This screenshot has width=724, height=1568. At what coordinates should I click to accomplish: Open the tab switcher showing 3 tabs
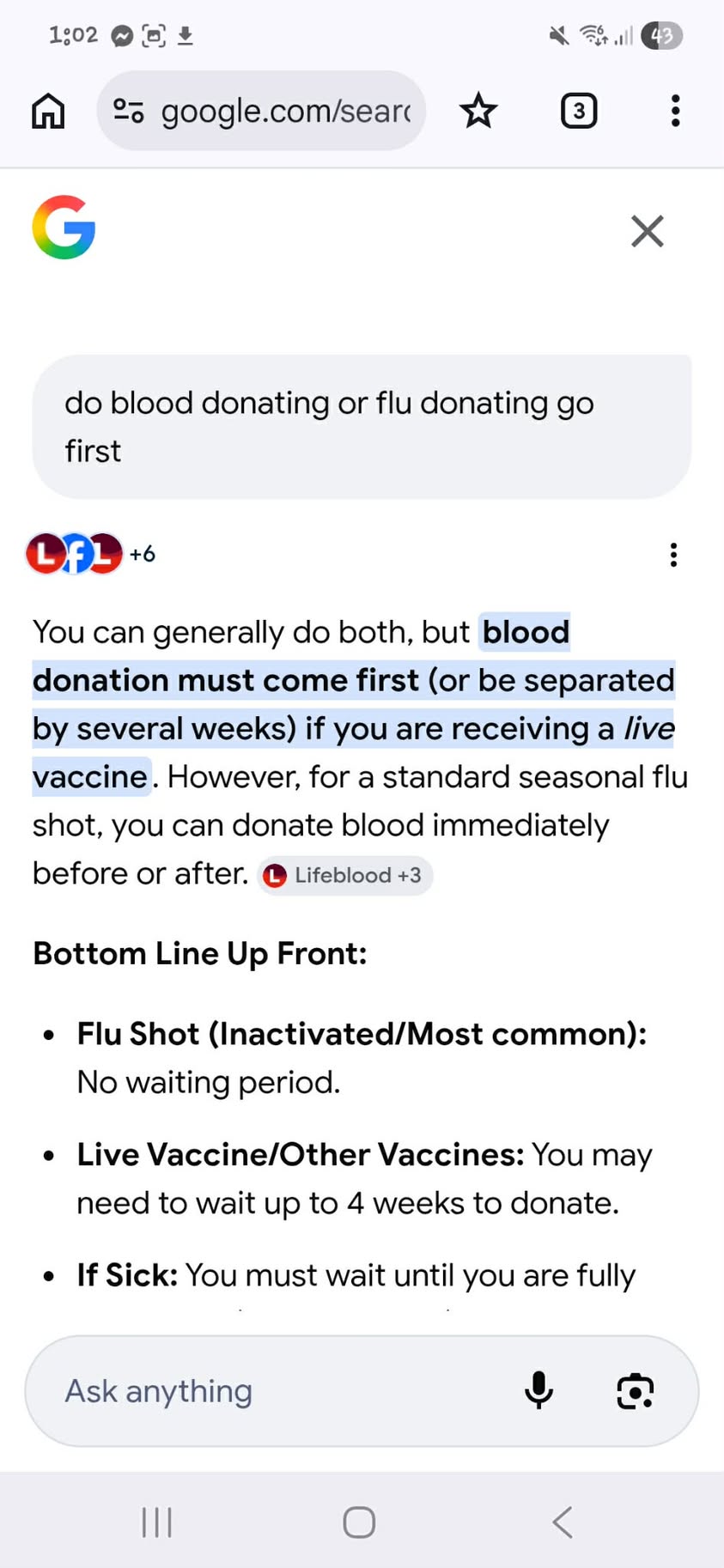579,111
